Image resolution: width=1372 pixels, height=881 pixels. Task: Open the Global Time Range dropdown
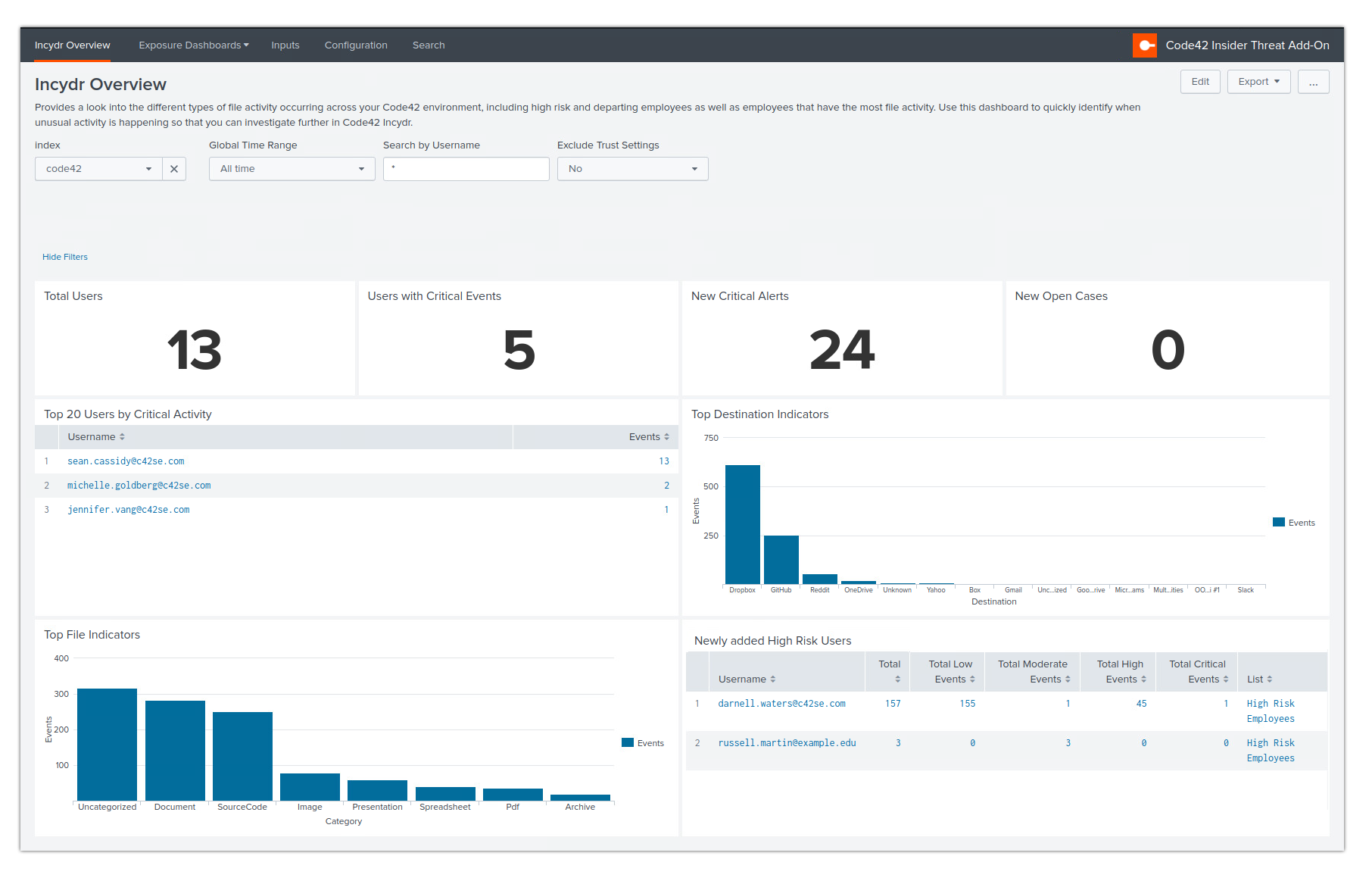coord(292,168)
